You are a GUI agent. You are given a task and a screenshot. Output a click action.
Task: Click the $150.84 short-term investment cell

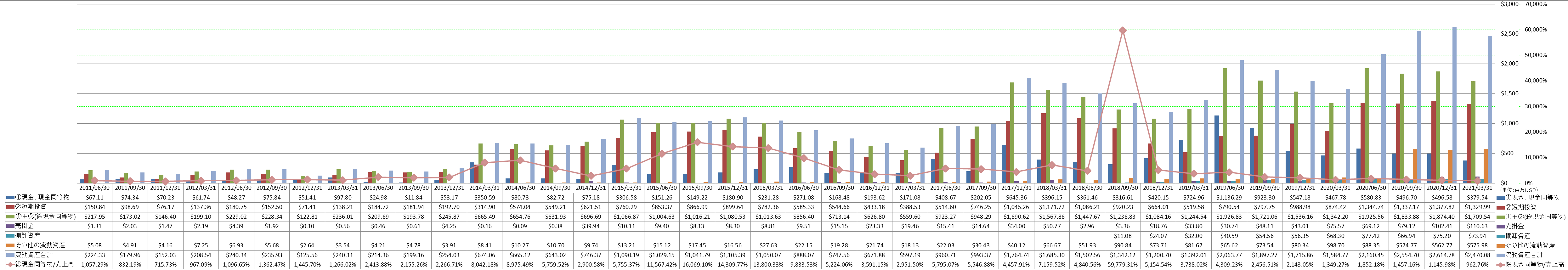(x=95, y=207)
